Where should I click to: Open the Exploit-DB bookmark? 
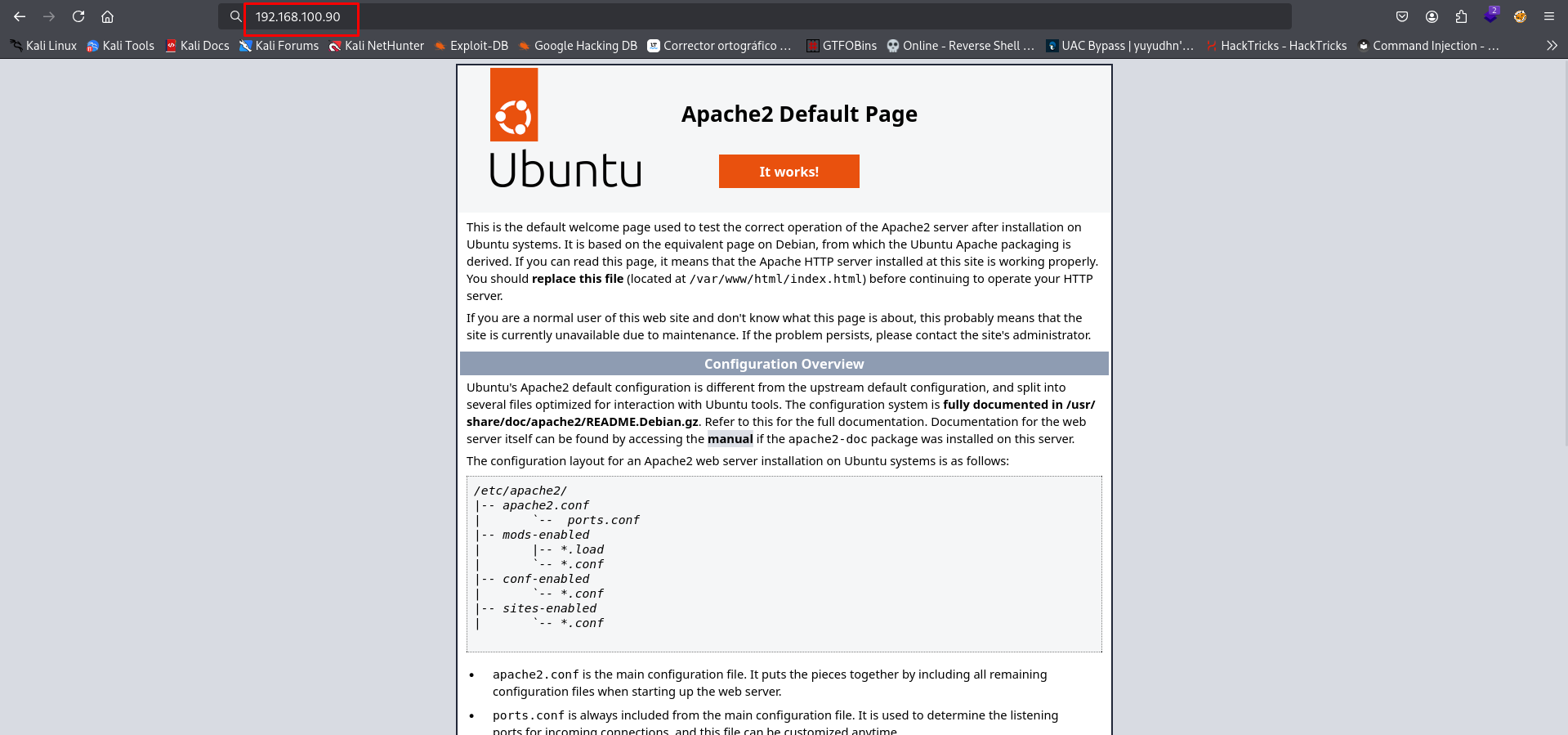pos(471,46)
